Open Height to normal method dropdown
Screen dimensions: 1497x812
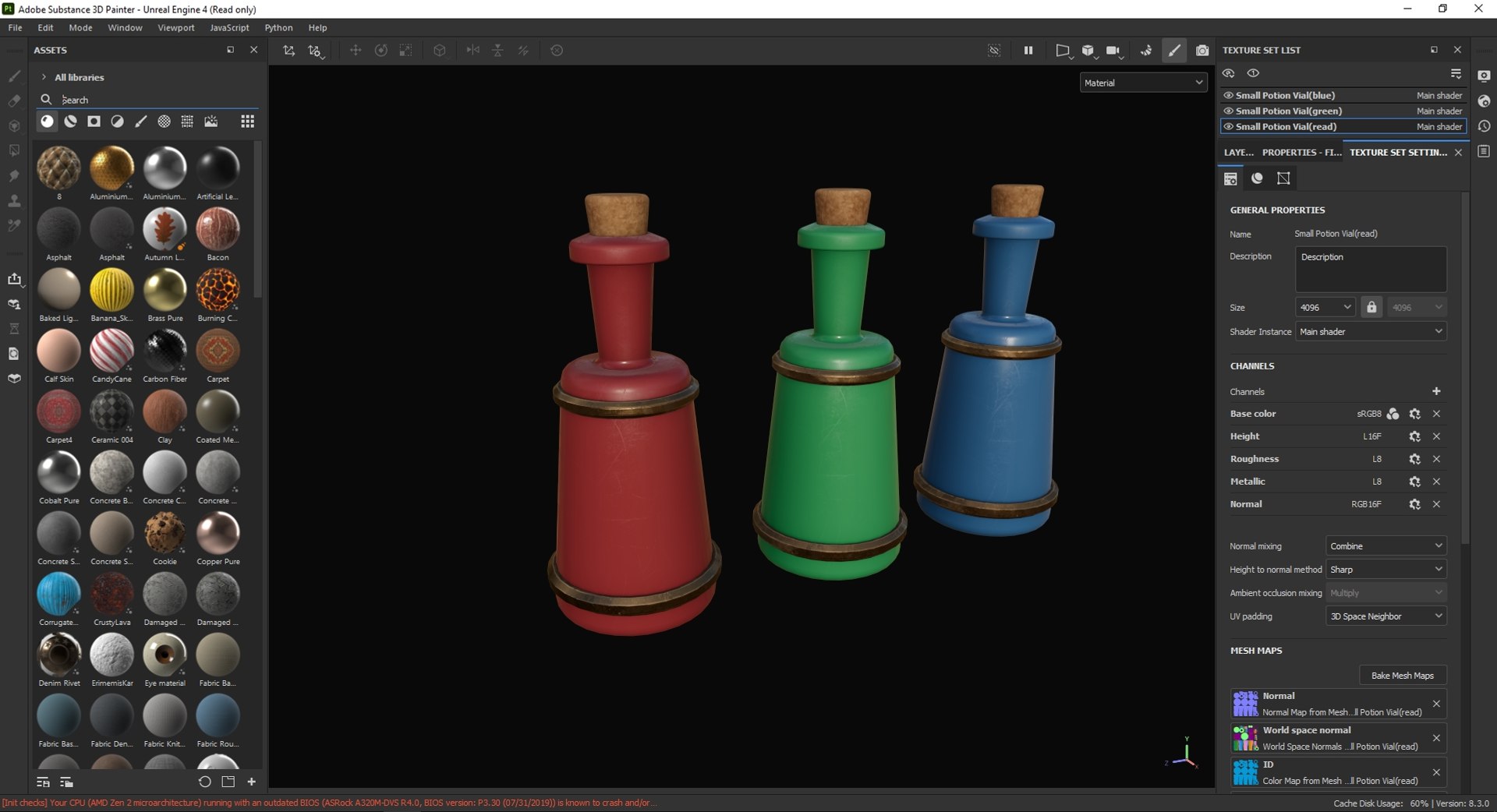click(x=1386, y=570)
